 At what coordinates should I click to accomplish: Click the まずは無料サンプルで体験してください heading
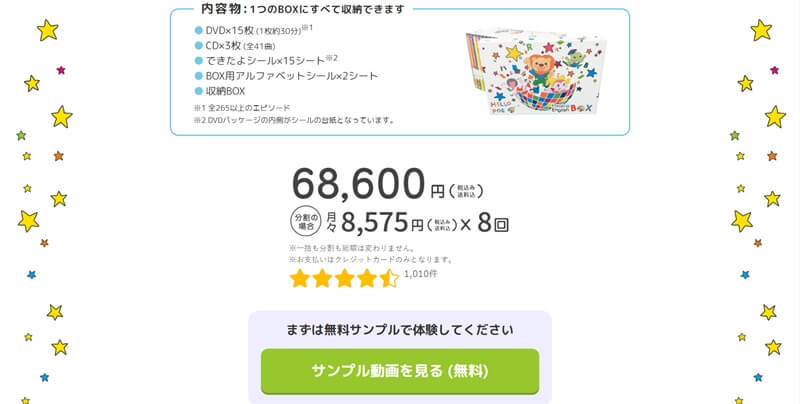[x=400, y=329]
